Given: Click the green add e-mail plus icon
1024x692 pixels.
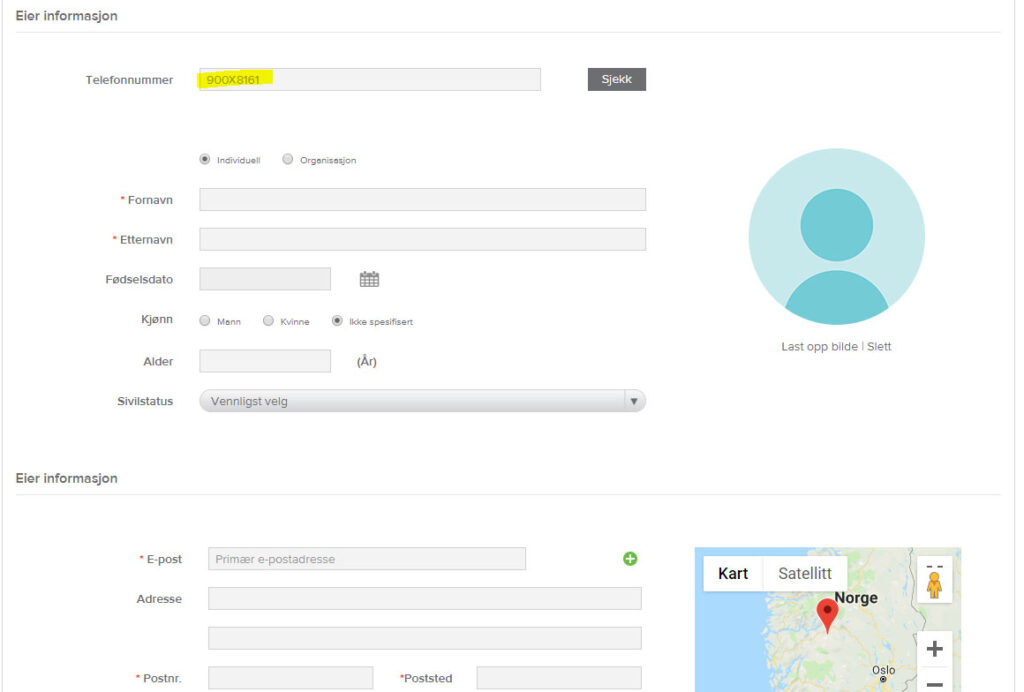Looking at the screenshot, I should [630, 559].
